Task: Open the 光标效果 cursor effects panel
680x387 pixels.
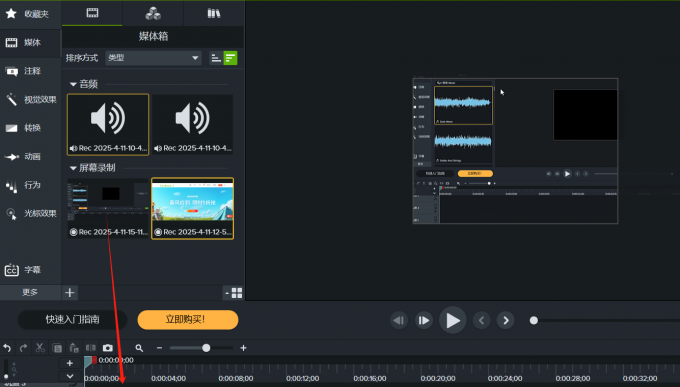Action: [x=30, y=213]
